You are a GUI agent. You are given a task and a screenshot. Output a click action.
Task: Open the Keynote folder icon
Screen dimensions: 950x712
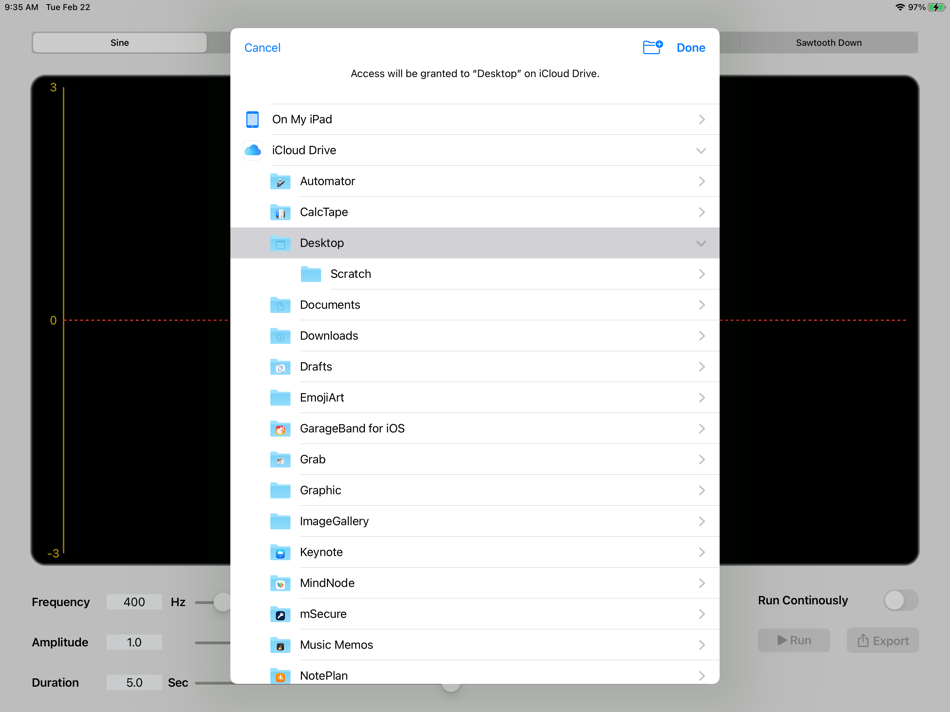pyautogui.click(x=280, y=552)
